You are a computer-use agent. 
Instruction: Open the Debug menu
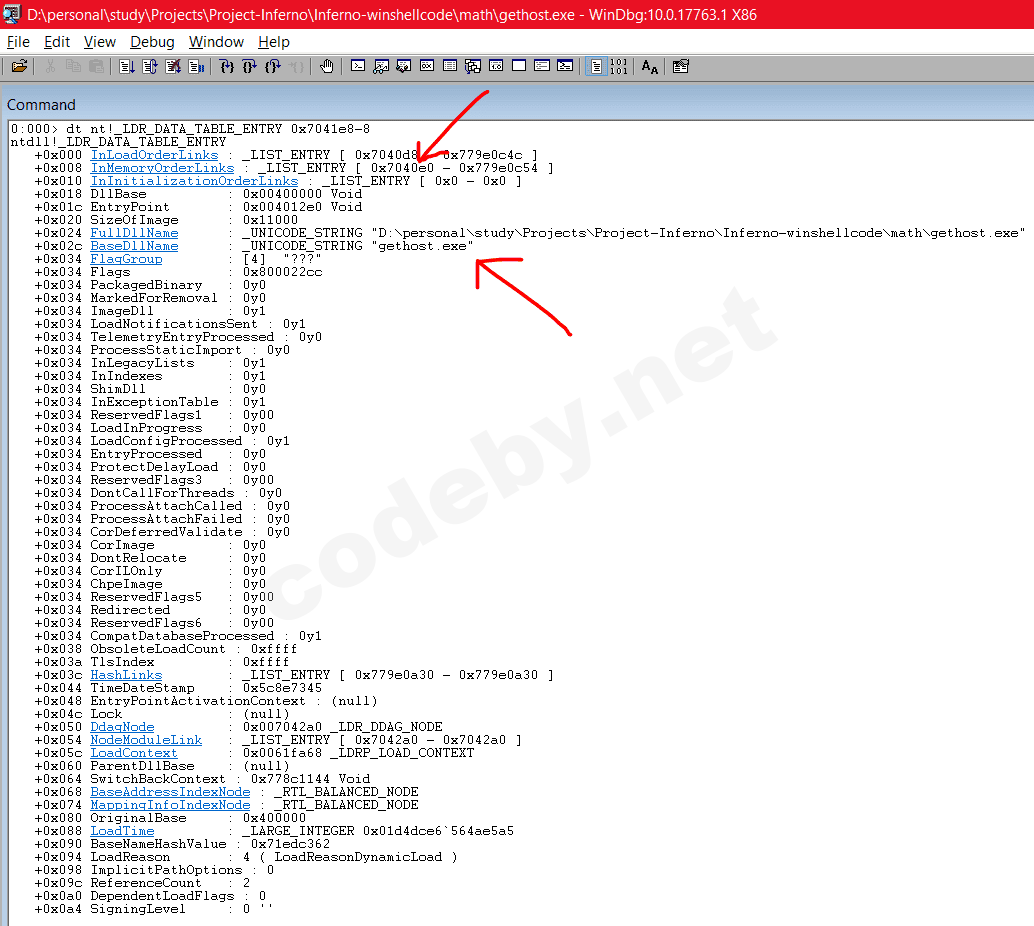[152, 42]
